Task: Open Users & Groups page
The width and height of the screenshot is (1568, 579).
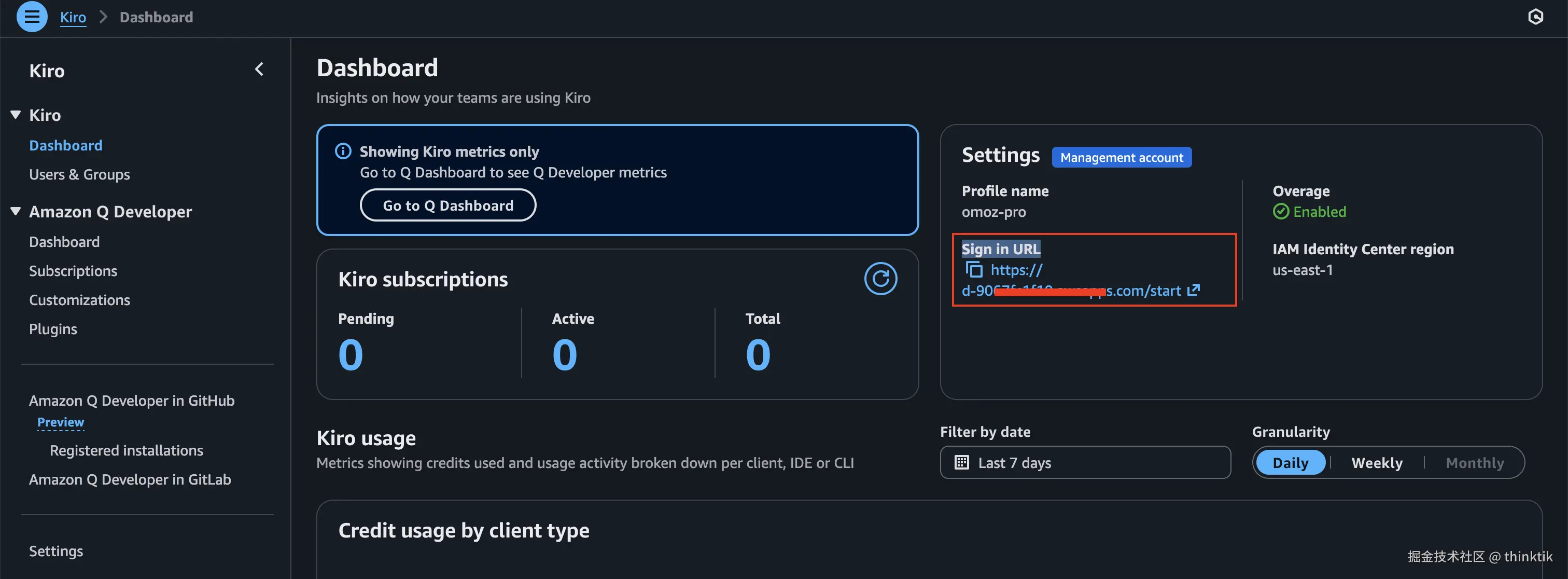Action: [x=79, y=175]
